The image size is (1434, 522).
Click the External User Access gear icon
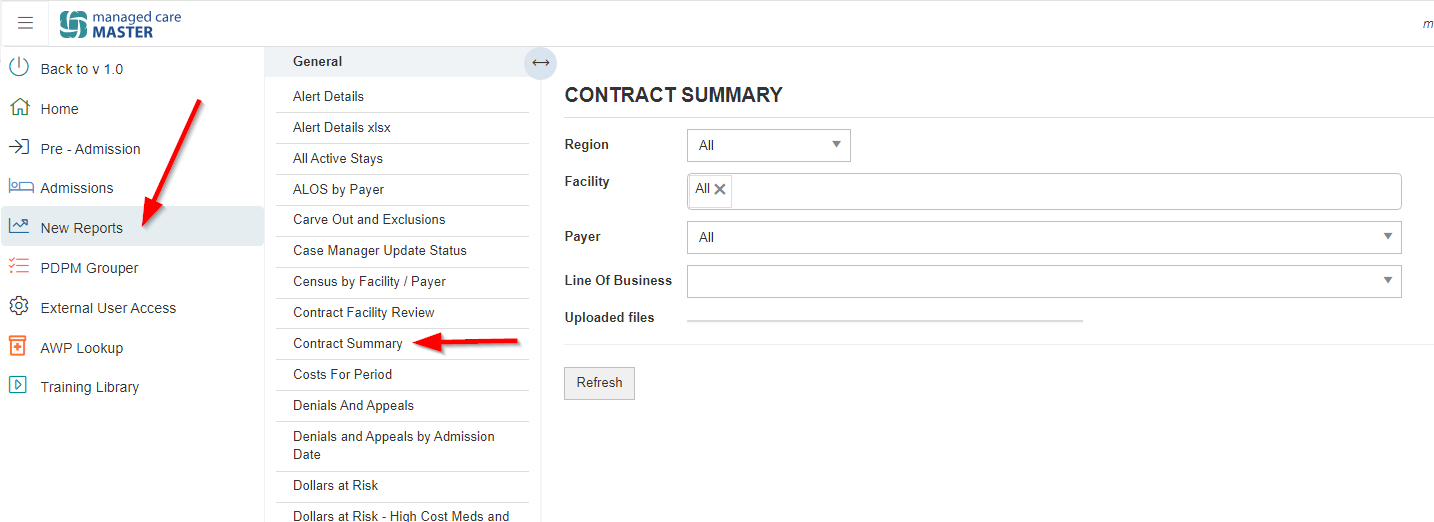(19, 306)
